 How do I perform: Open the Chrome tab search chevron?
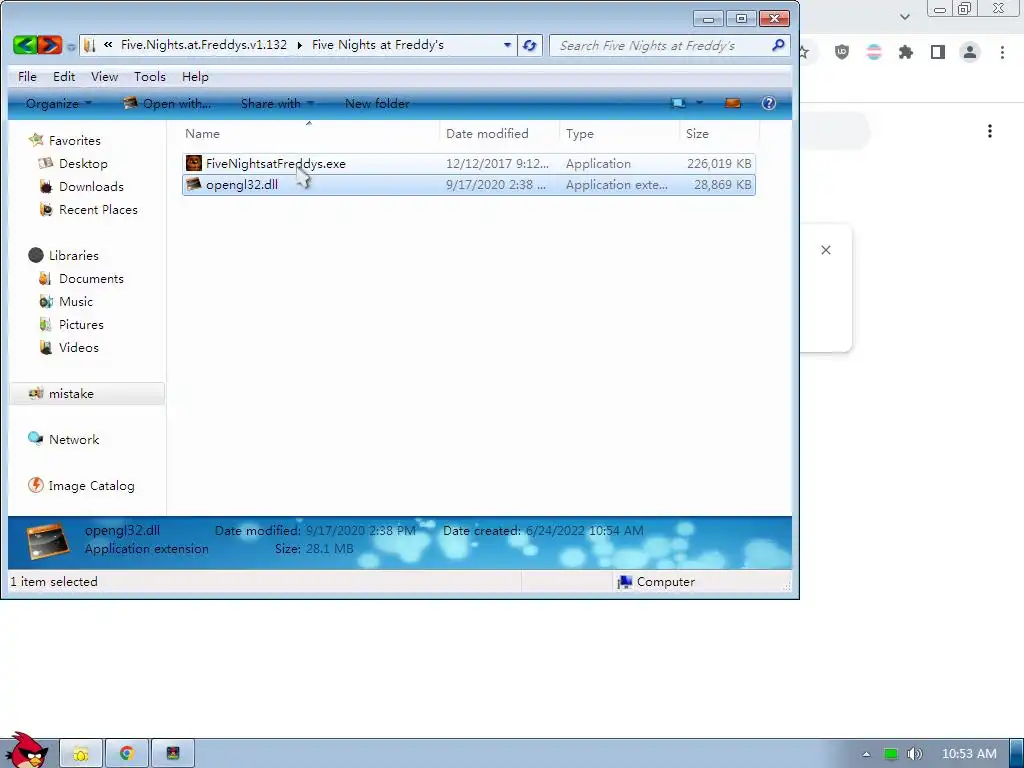click(x=904, y=16)
